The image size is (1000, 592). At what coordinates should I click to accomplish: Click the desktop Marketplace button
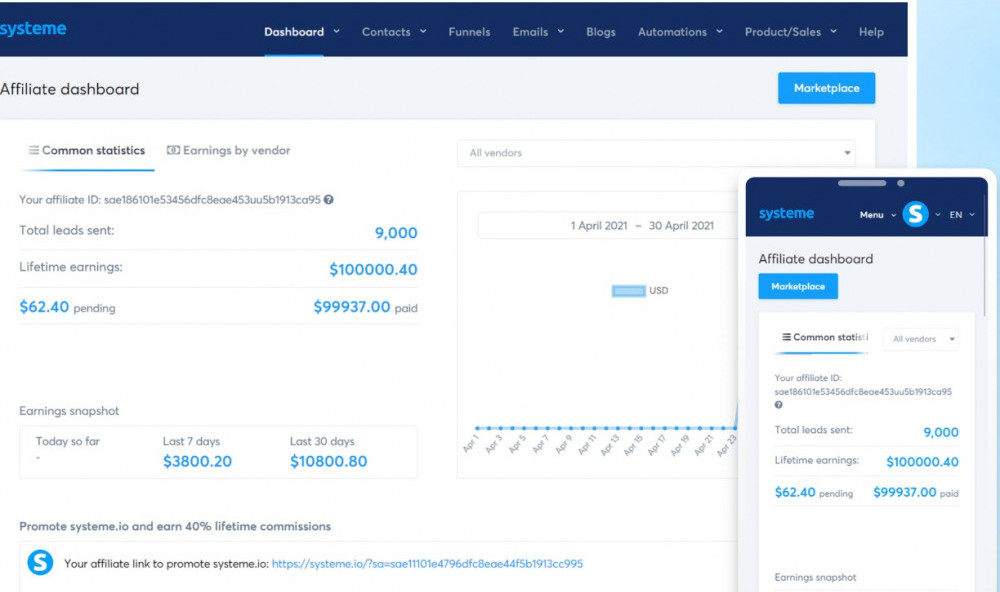826,88
